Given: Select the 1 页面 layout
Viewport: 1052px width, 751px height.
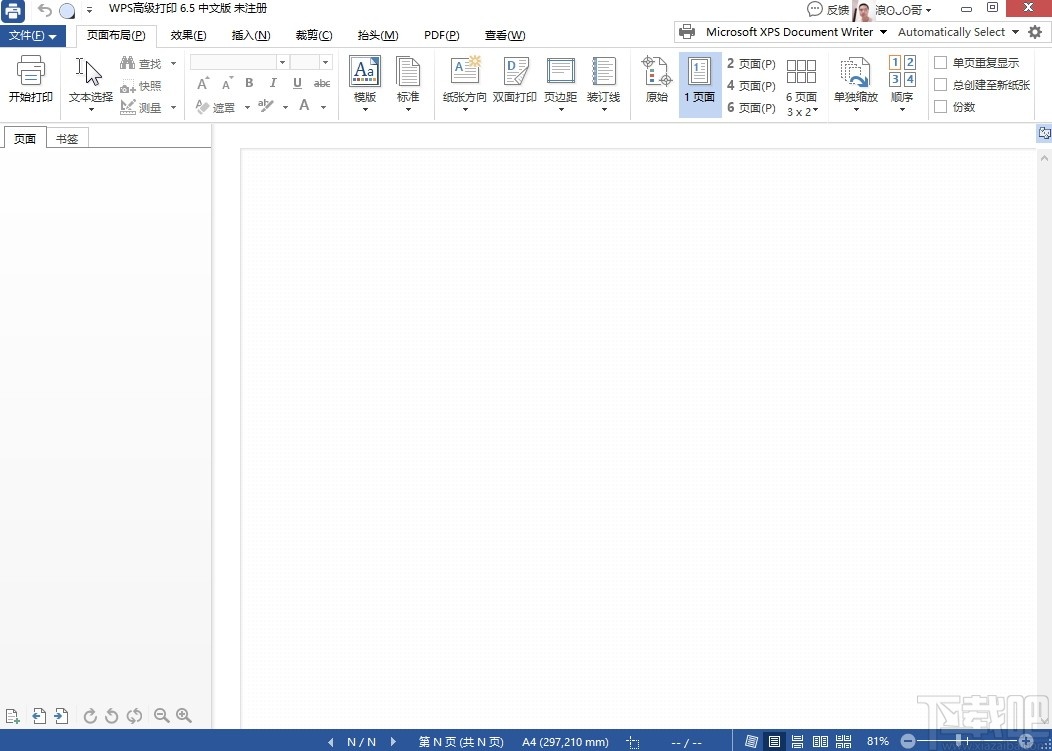Looking at the screenshot, I should pyautogui.click(x=700, y=85).
